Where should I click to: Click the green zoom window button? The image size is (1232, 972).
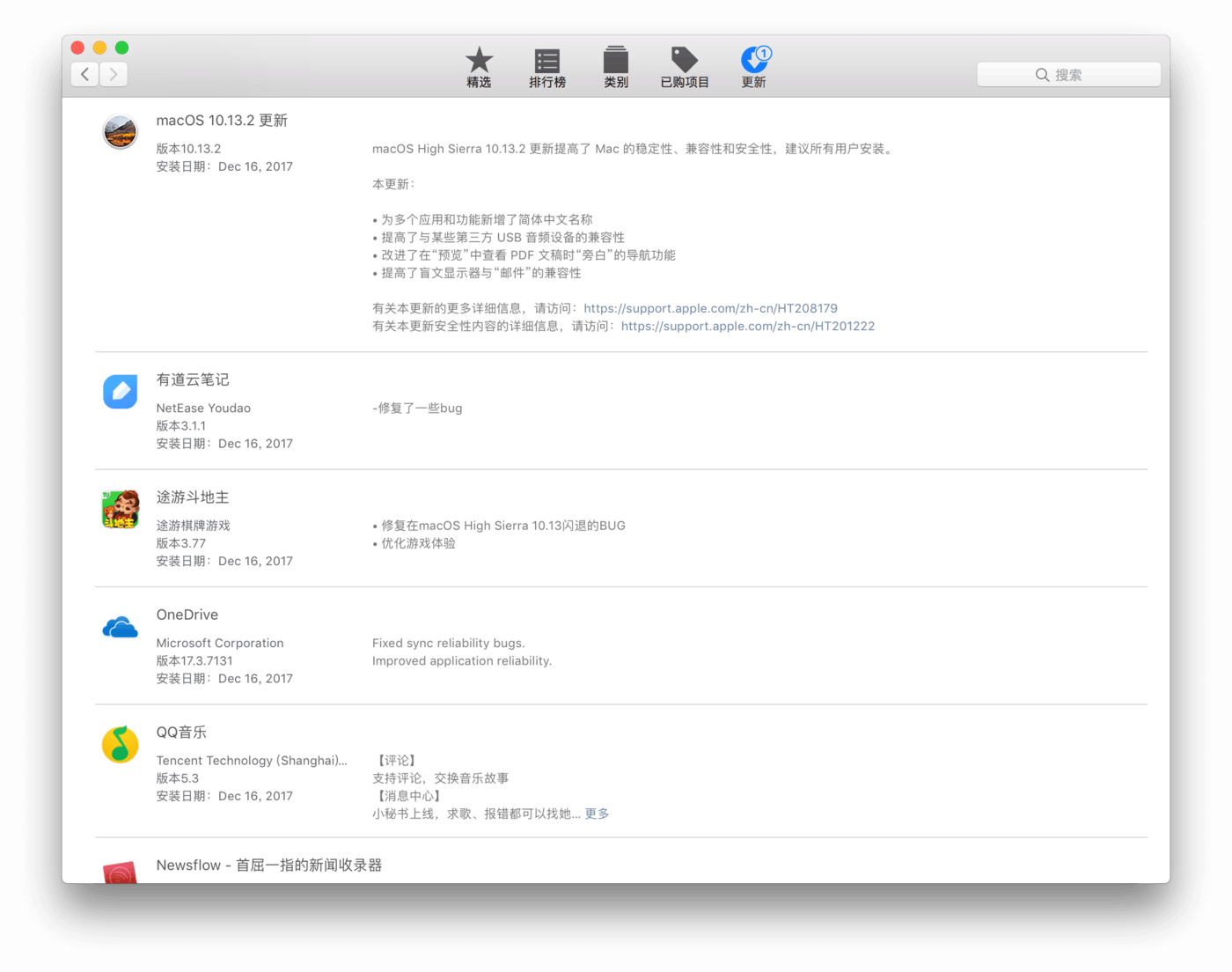(122, 48)
